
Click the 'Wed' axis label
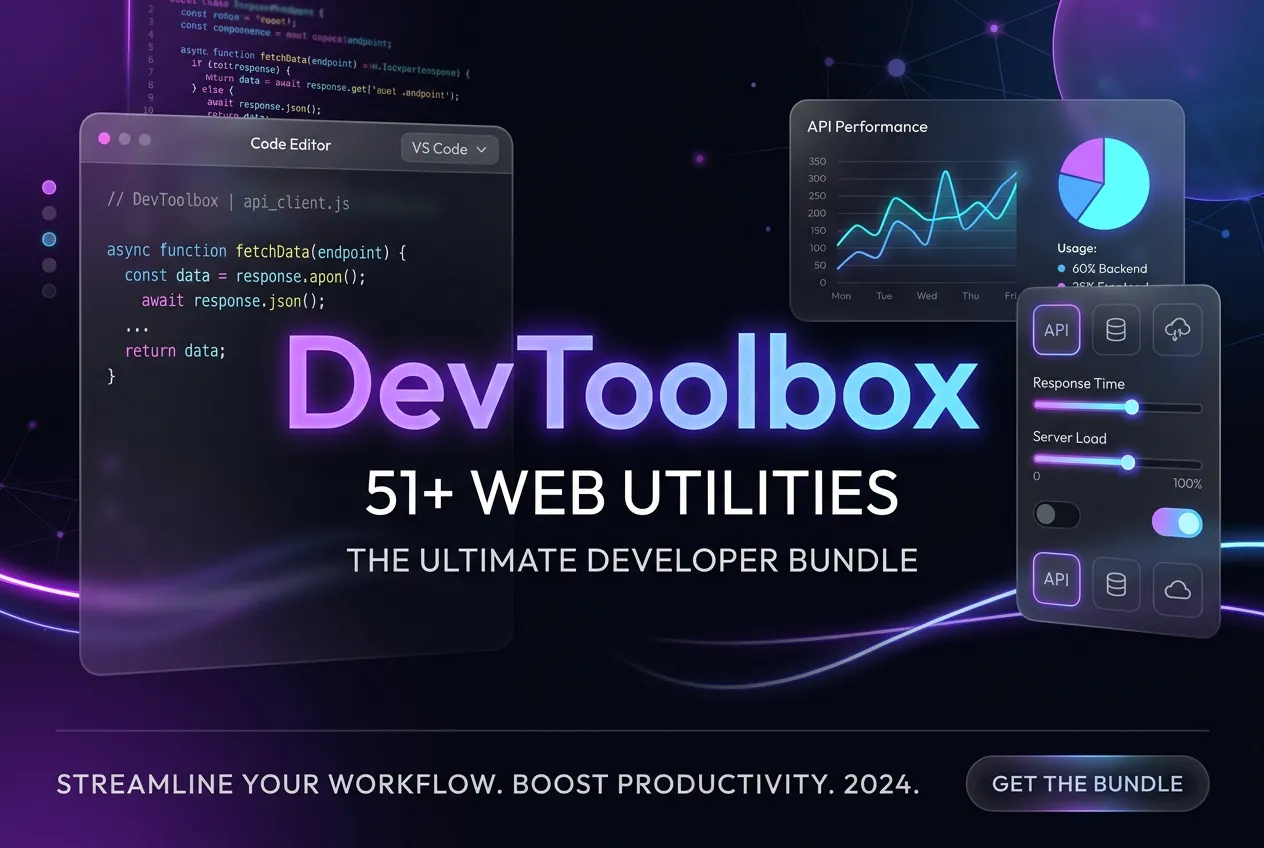click(927, 296)
